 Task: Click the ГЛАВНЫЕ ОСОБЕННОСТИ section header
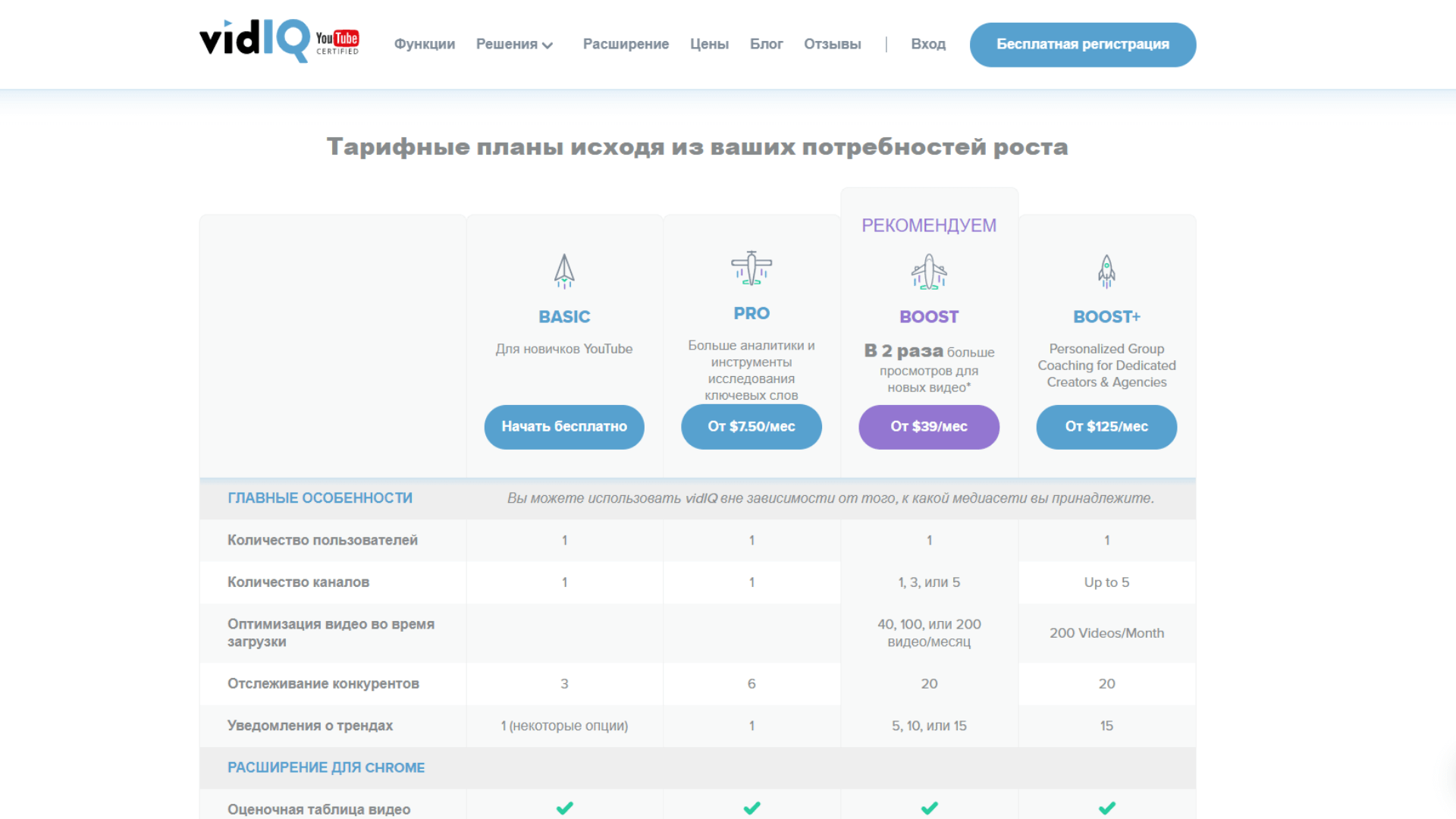320,498
